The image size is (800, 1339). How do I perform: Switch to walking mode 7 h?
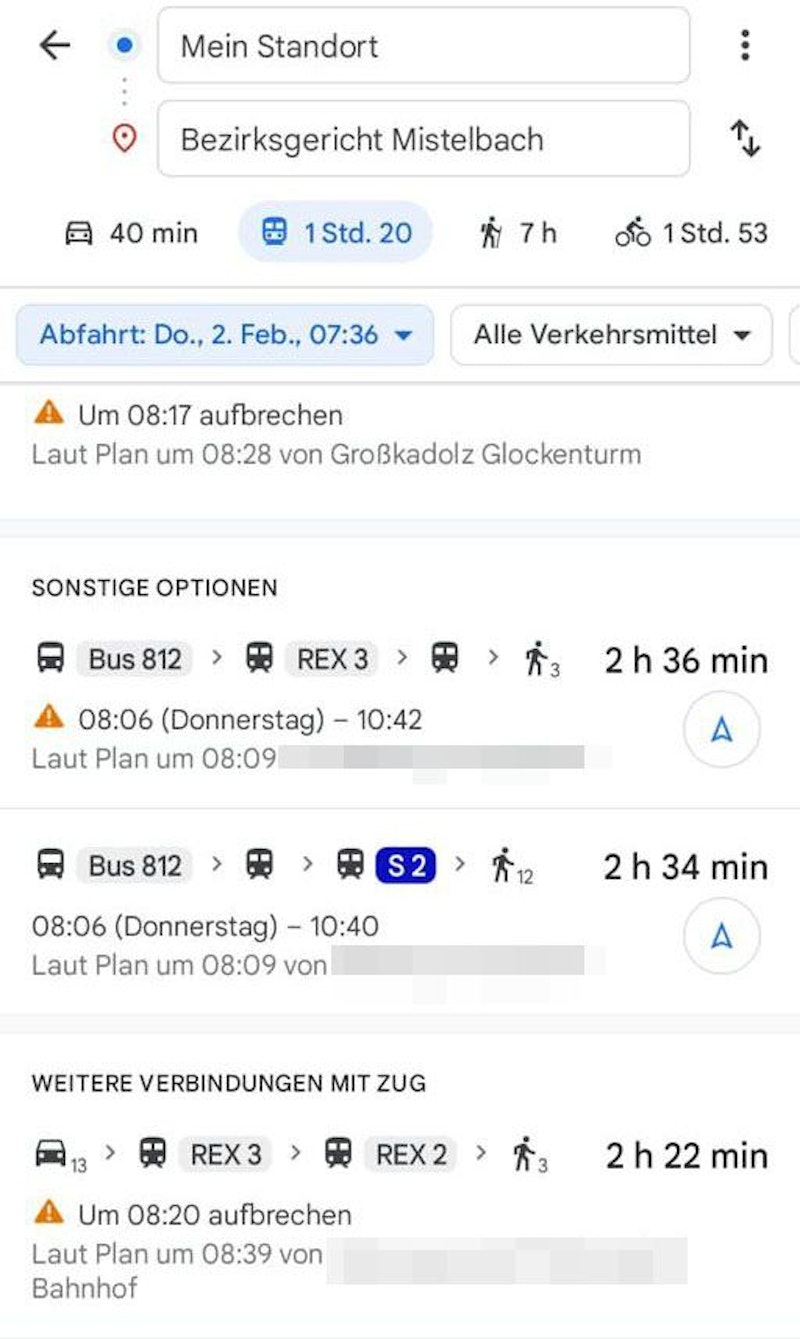(517, 233)
